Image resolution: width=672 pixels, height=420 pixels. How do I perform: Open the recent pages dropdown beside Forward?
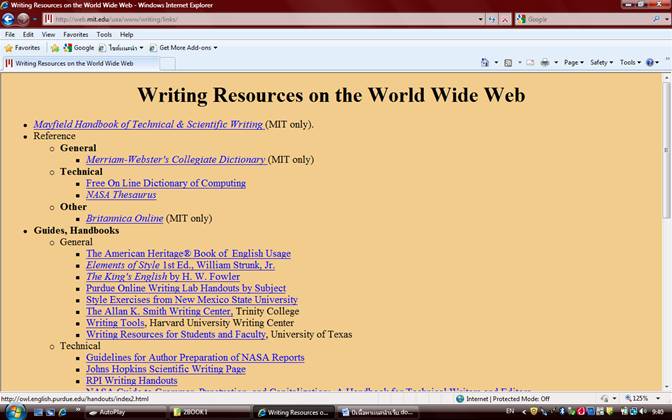pos(35,19)
